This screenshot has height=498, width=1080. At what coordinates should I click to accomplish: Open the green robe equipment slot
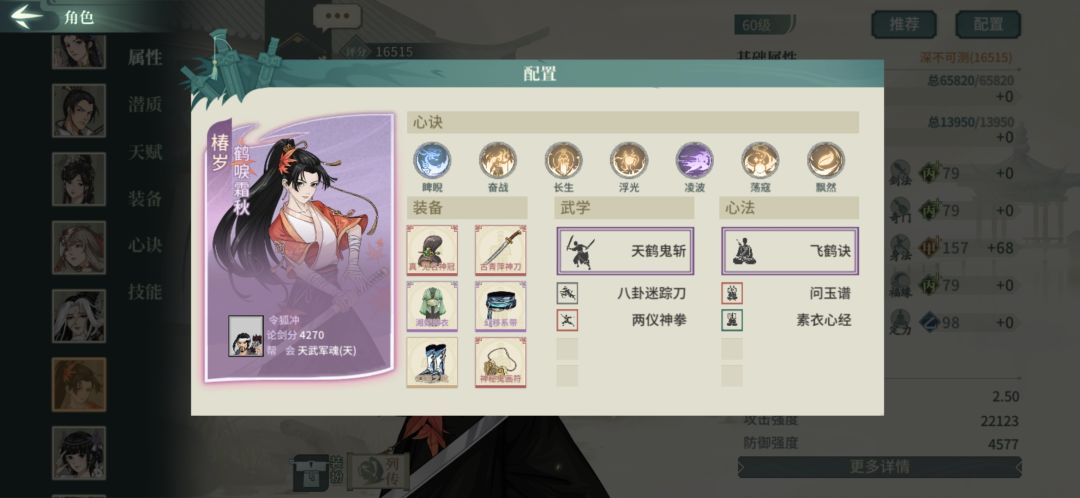click(x=432, y=307)
